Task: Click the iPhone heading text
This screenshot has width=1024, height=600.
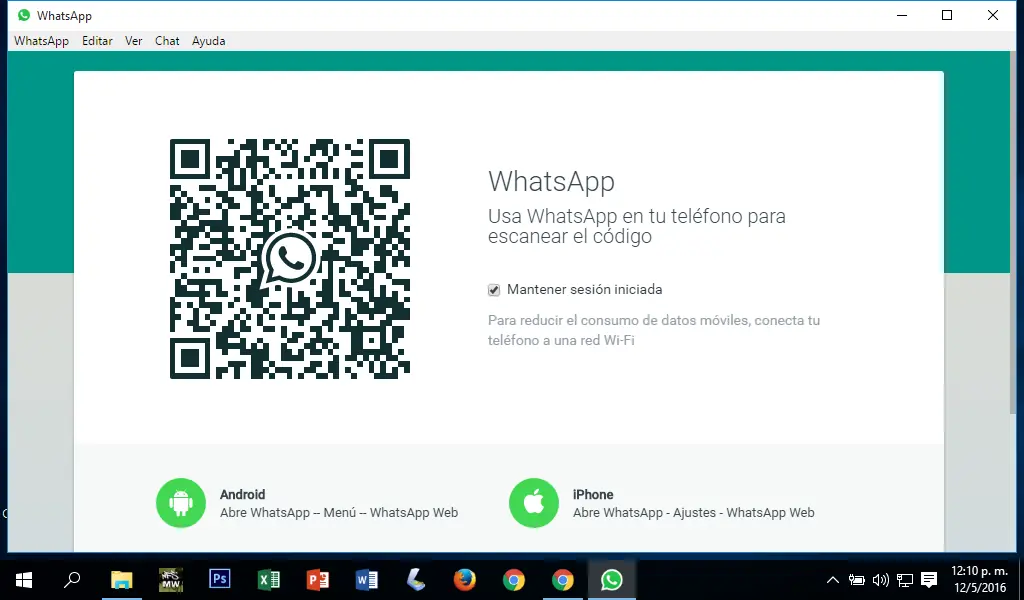Action: pos(593,494)
